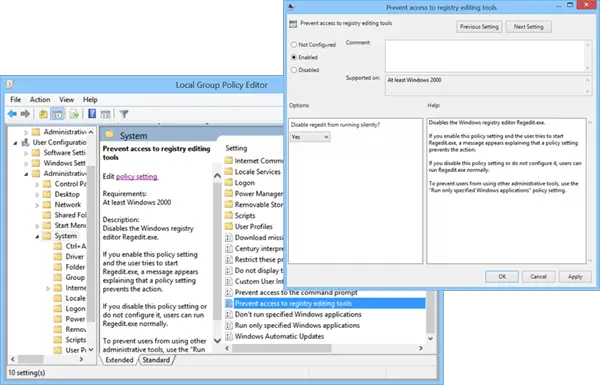Click the User Configuration node icon
The height and width of the screenshot is (385, 600).
pyautogui.click(x=26, y=142)
